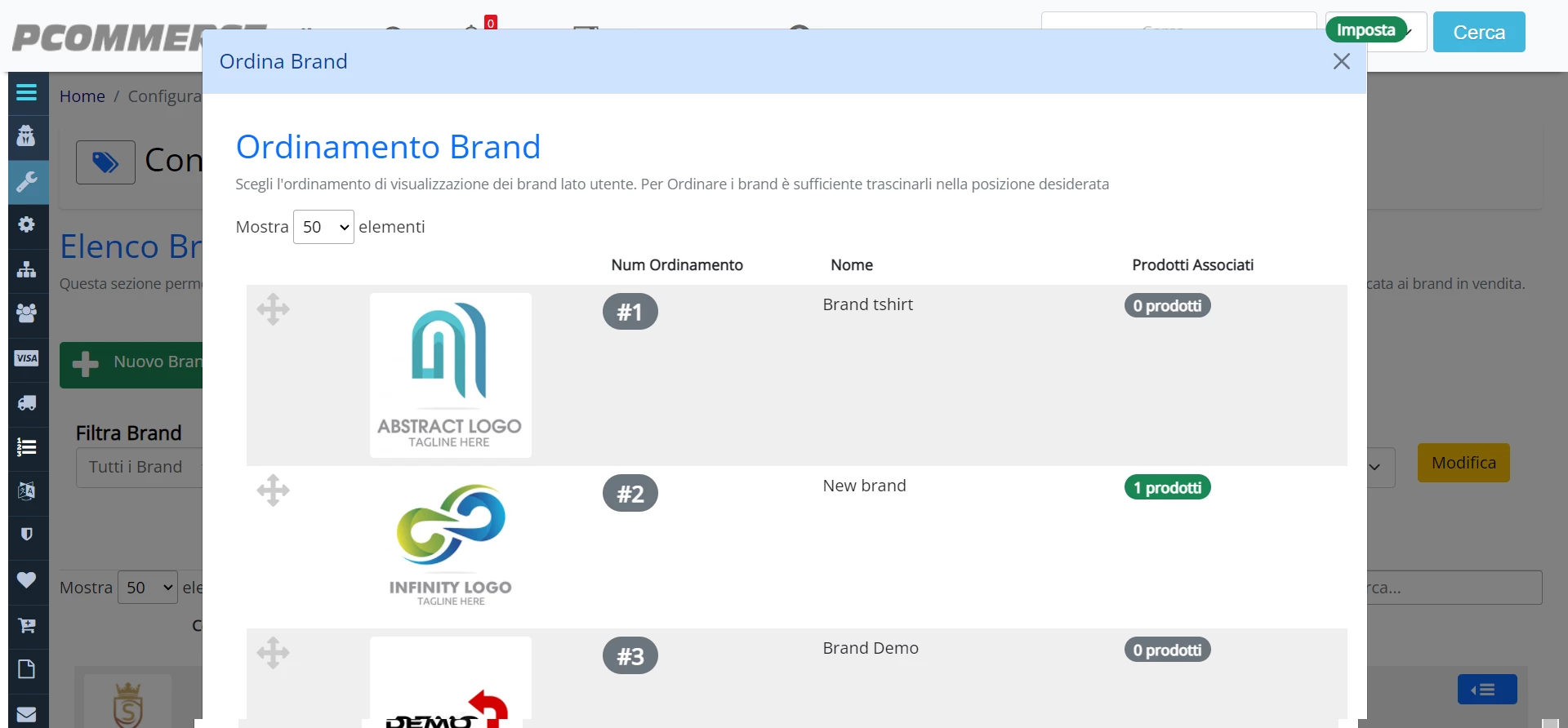
Task: Click the Prodotti Associati column header
Action: coord(1192,265)
